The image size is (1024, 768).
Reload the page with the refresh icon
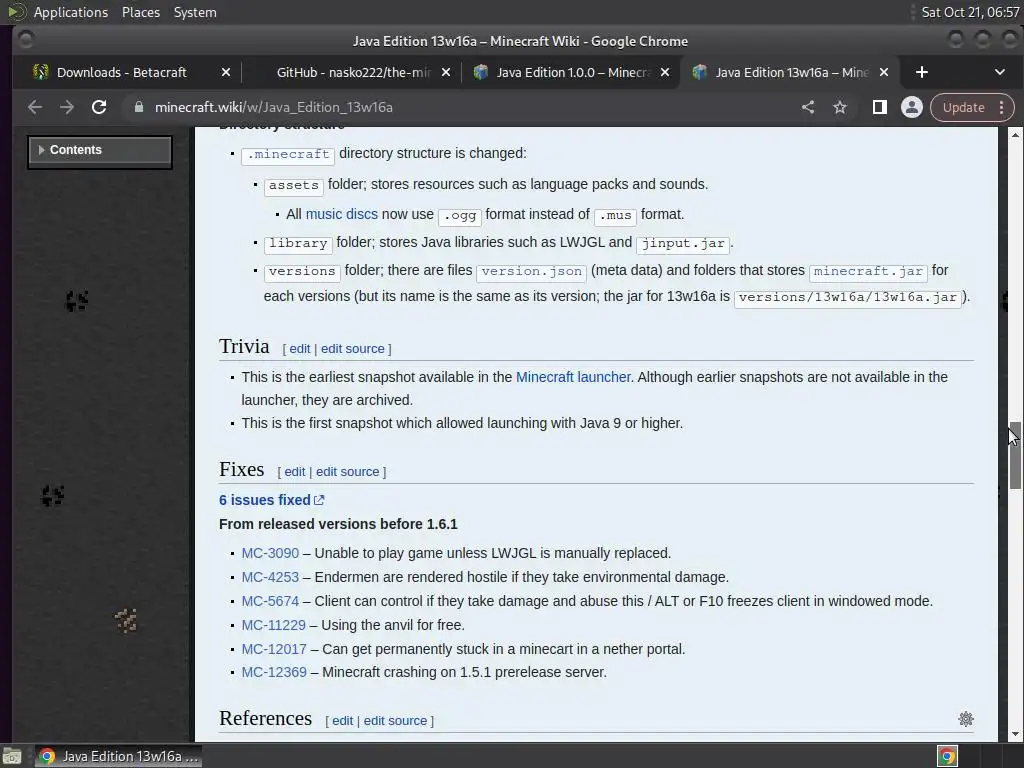click(99, 107)
